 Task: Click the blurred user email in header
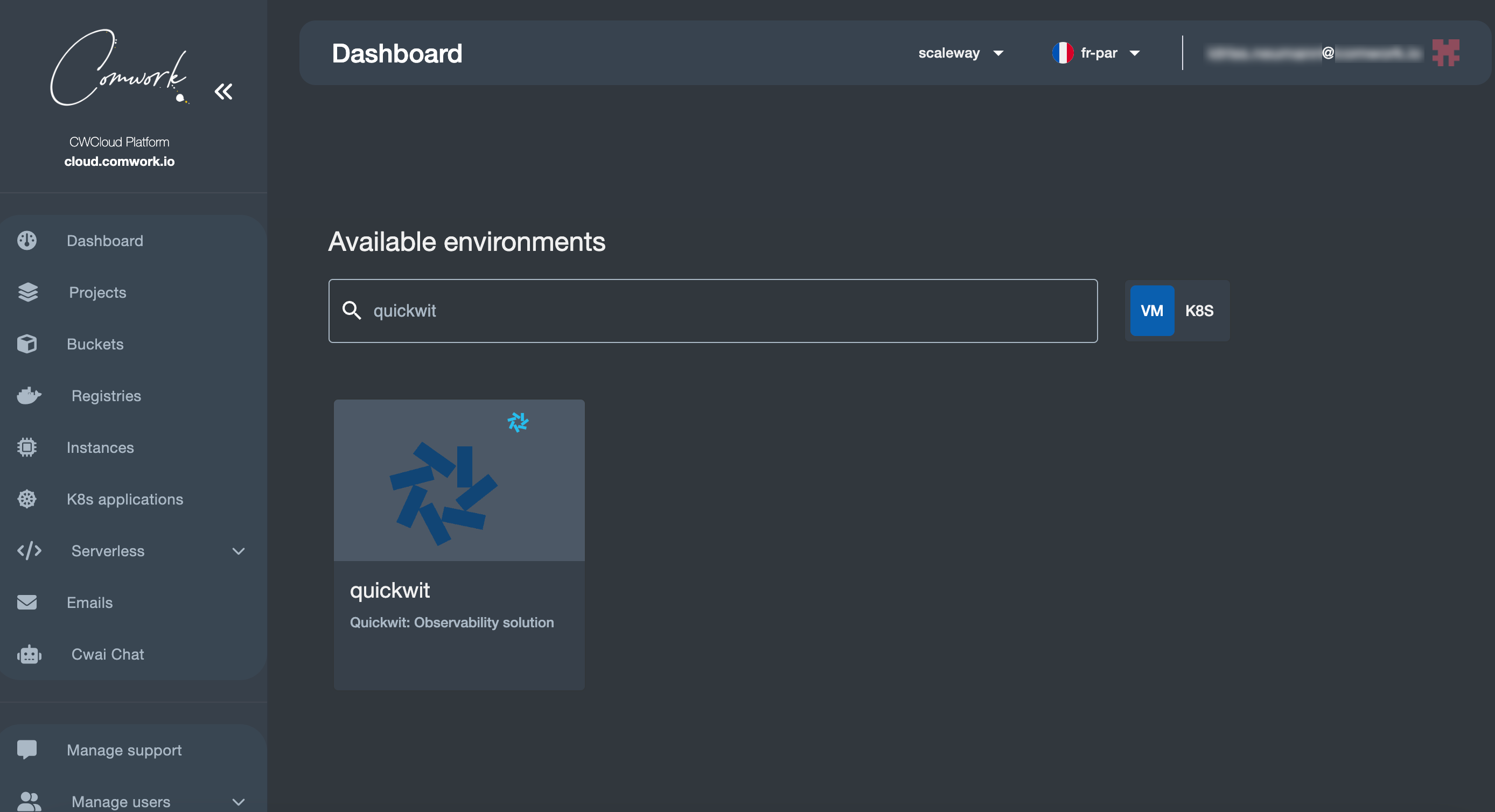1314,53
